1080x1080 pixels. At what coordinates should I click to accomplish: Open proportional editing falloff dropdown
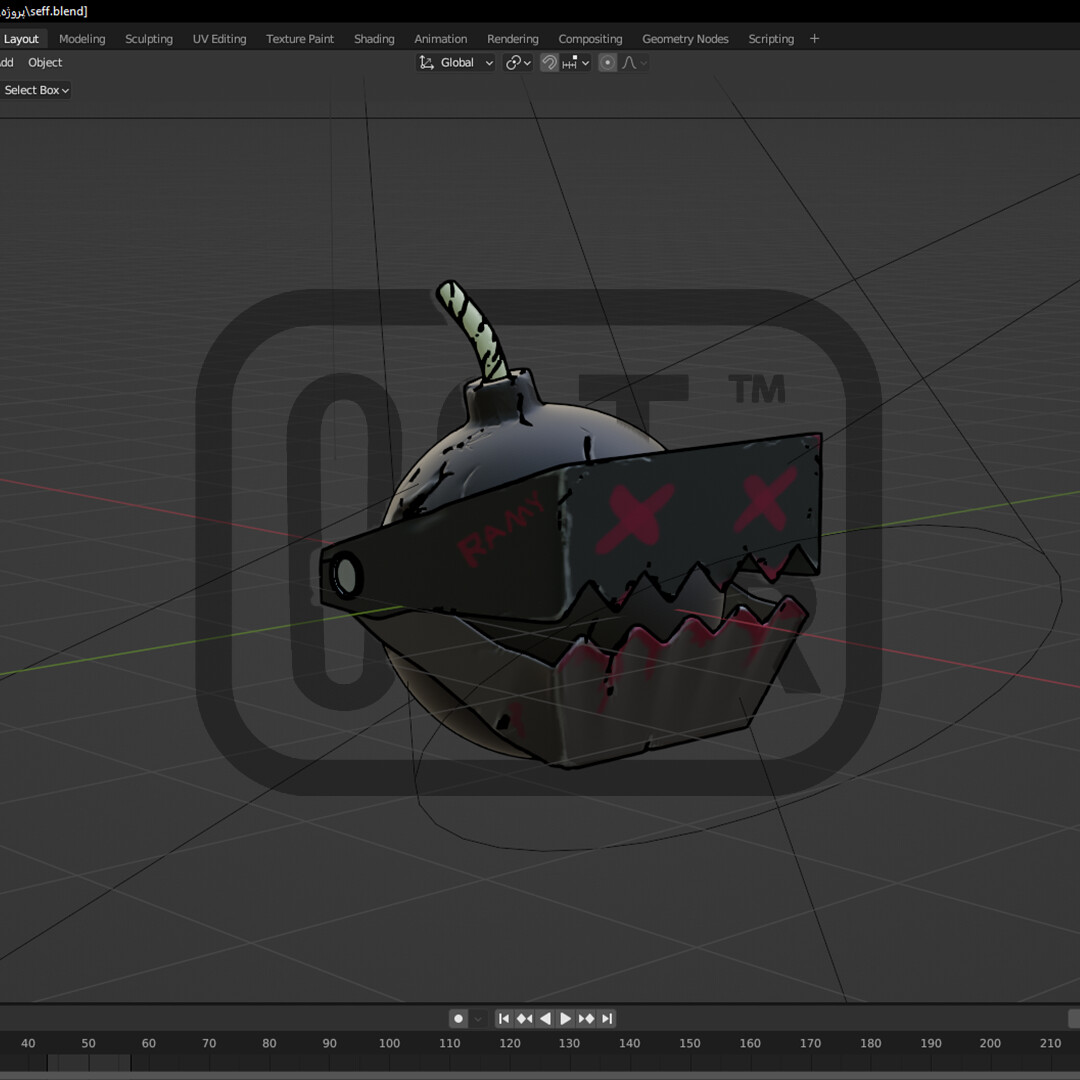[x=634, y=63]
